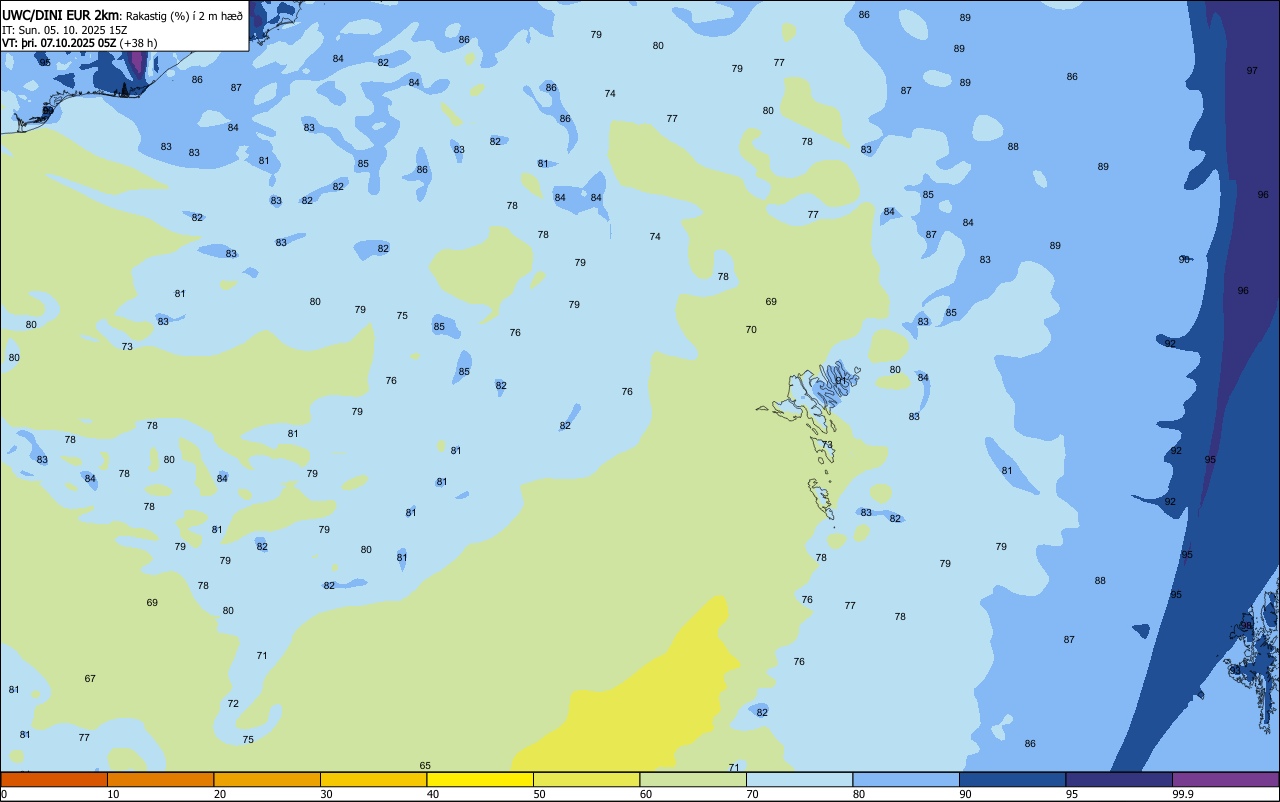Click the purple legend swatch above 99.9

tap(1225, 779)
